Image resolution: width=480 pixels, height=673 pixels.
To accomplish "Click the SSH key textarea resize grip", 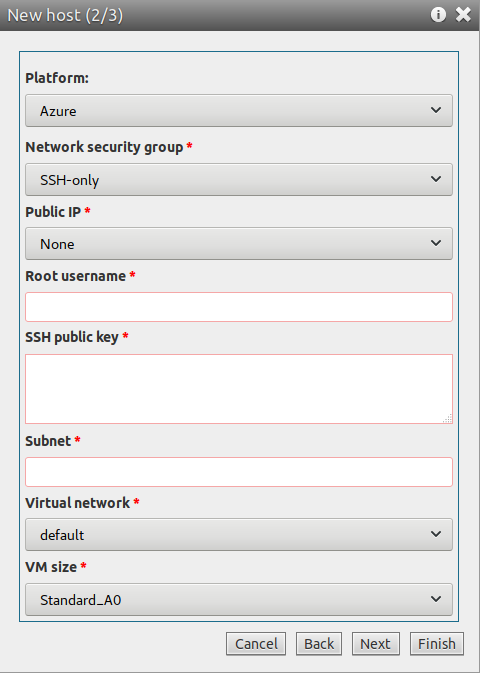I will (447, 418).
